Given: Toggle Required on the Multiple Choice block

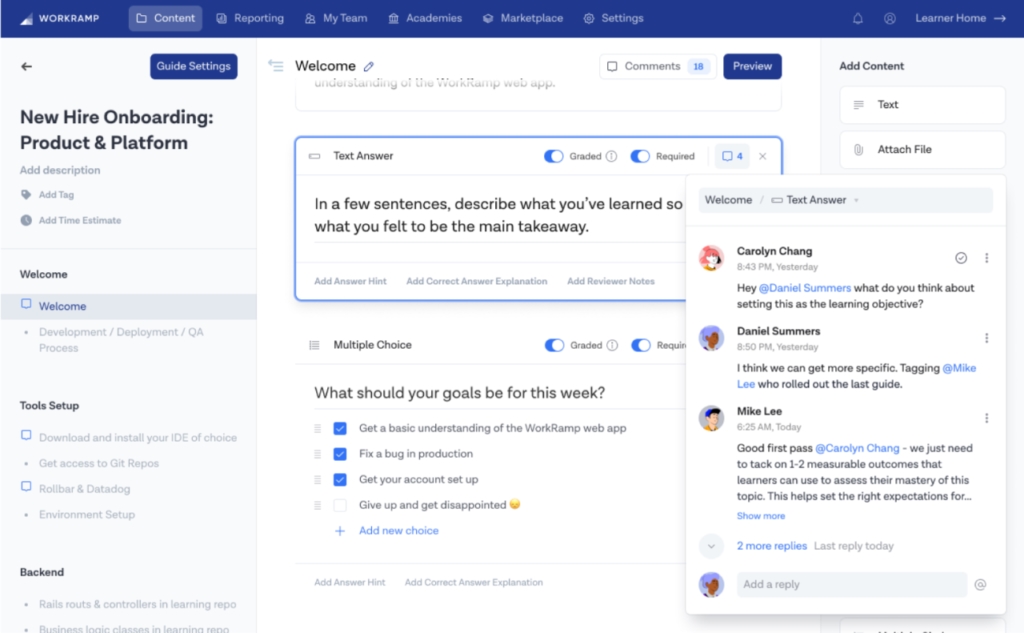Looking at the screenshot, I should 641,345.
